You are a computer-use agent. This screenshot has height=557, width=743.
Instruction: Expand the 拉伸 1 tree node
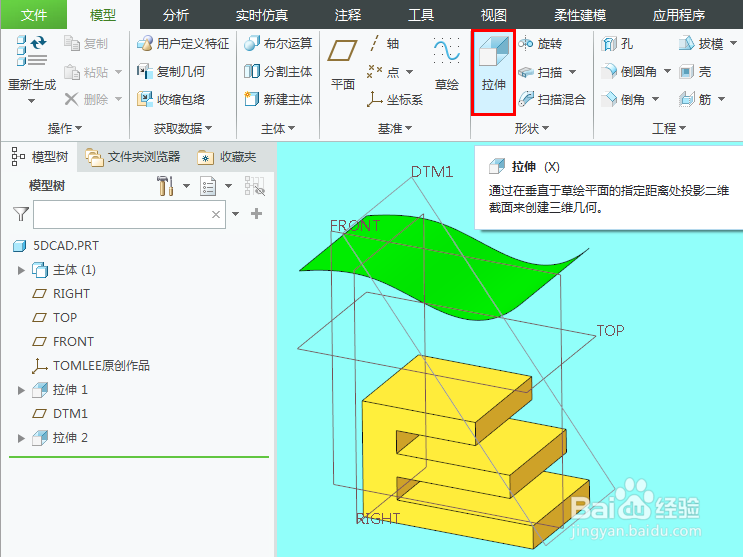click(21, 390)
